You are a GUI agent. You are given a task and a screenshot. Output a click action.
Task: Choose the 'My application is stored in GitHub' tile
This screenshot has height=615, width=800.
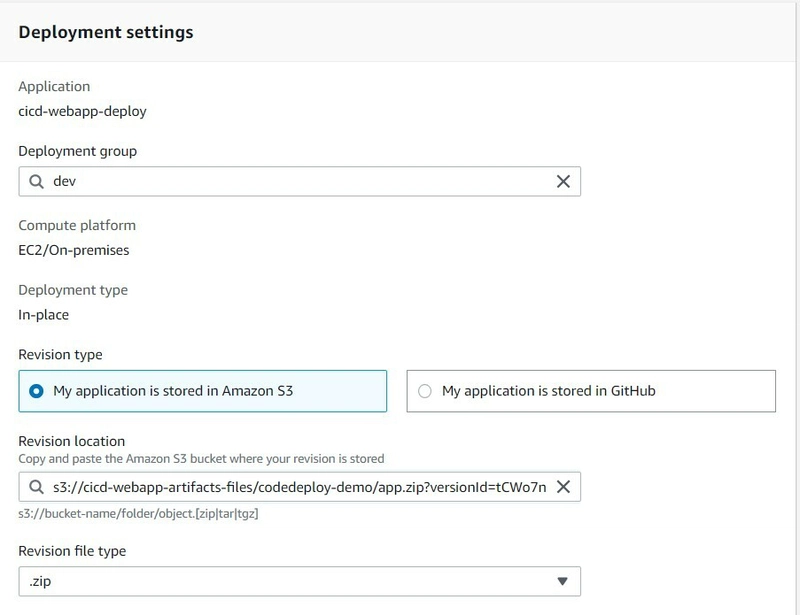tap(591, 391)
